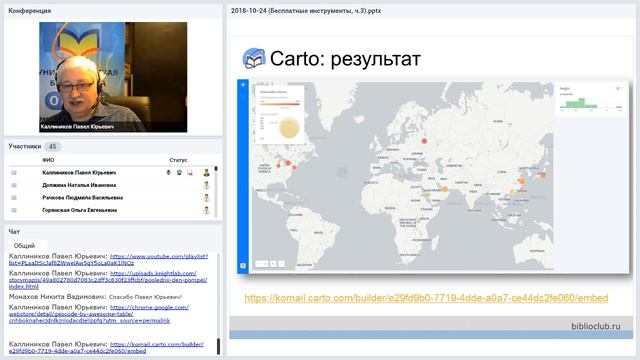The width and height of the screenshot is (640, 360).
Task: Click the red map marker over Russia
Action: point(424,141)
